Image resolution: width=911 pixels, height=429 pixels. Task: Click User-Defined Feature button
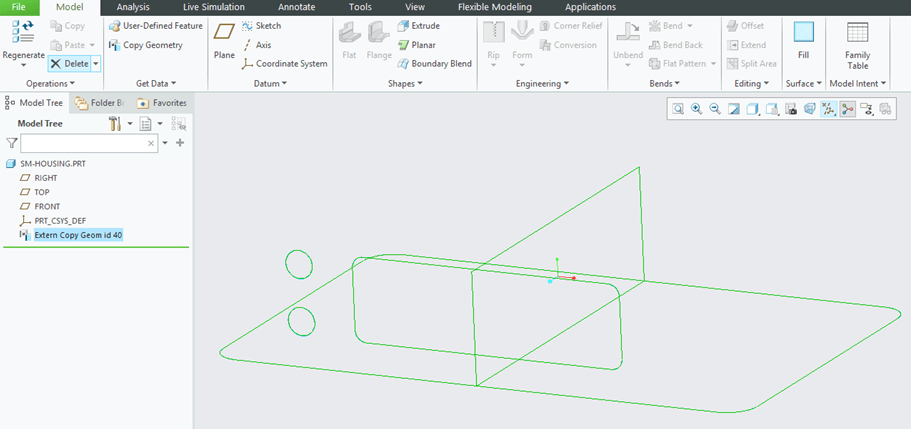point(156,25)
